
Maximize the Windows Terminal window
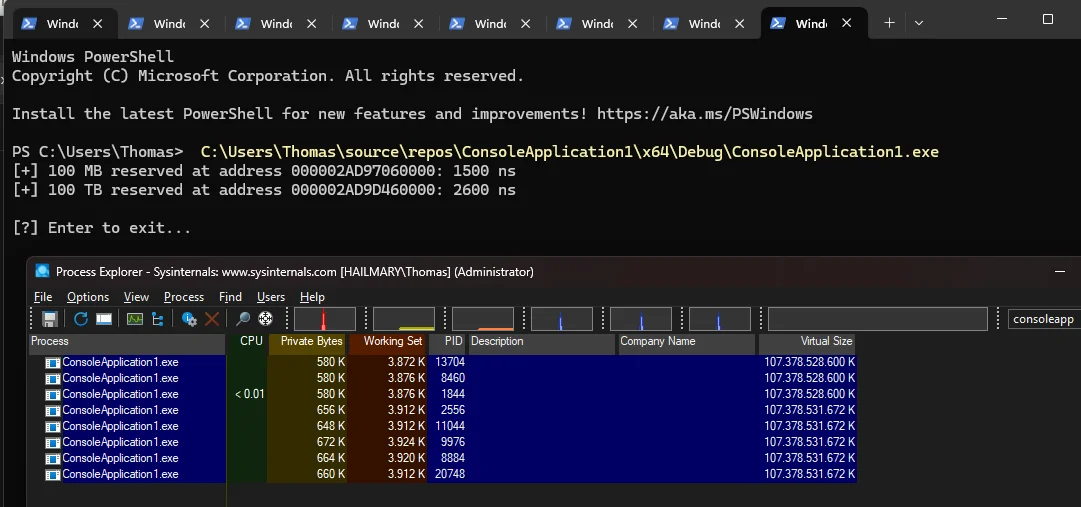[x=1047, y=19]
